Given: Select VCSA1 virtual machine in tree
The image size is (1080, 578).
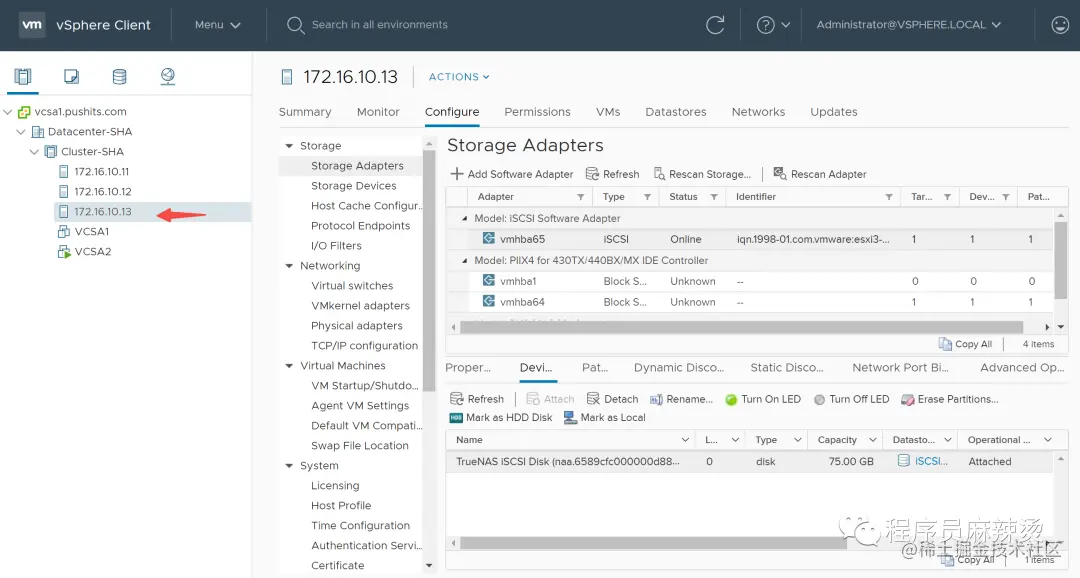Looking at the screenshot, I should (x=92, y=231).
